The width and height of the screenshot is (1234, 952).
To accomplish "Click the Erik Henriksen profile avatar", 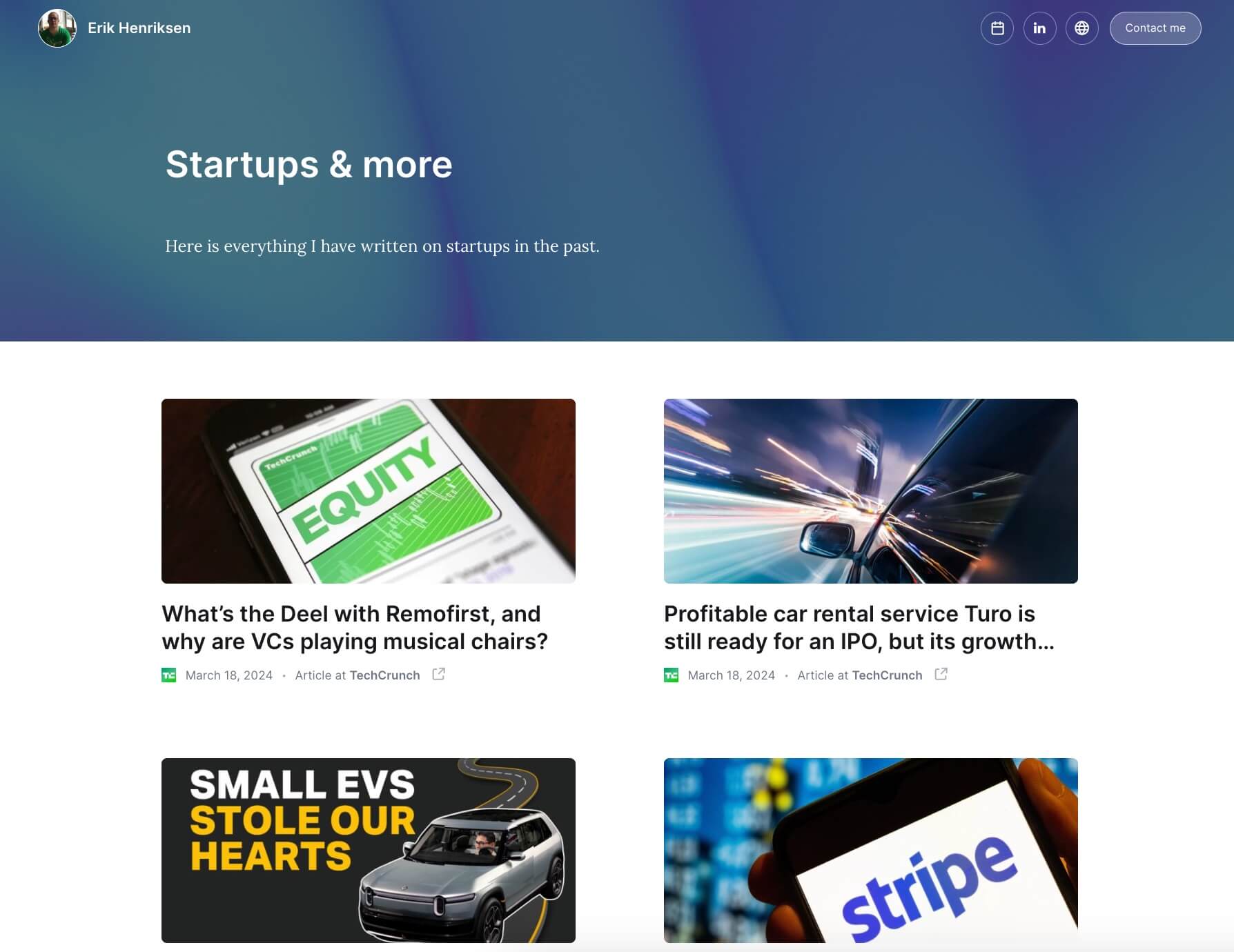I will pyautogui.click(x=57, y=28).
